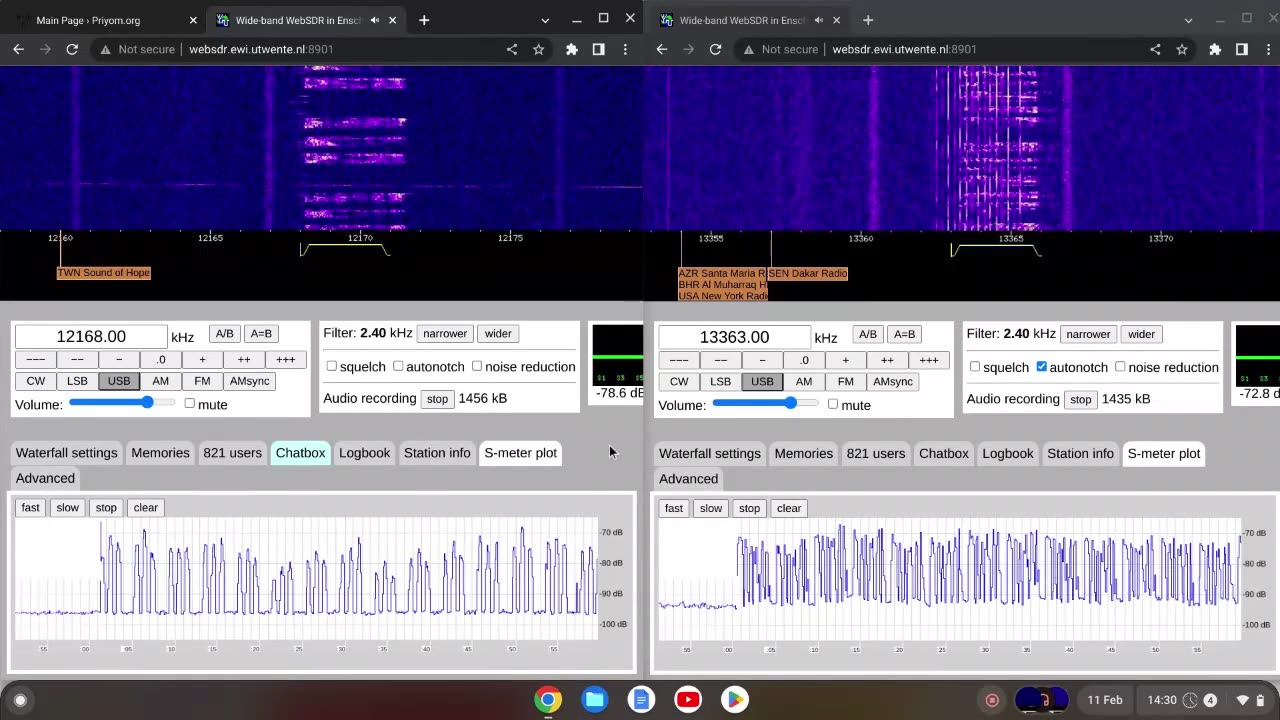Image resolution: width=1280 pixels, height=720 pixels.
Task: Open new tab in left window
Action: [x=424, y=20]
